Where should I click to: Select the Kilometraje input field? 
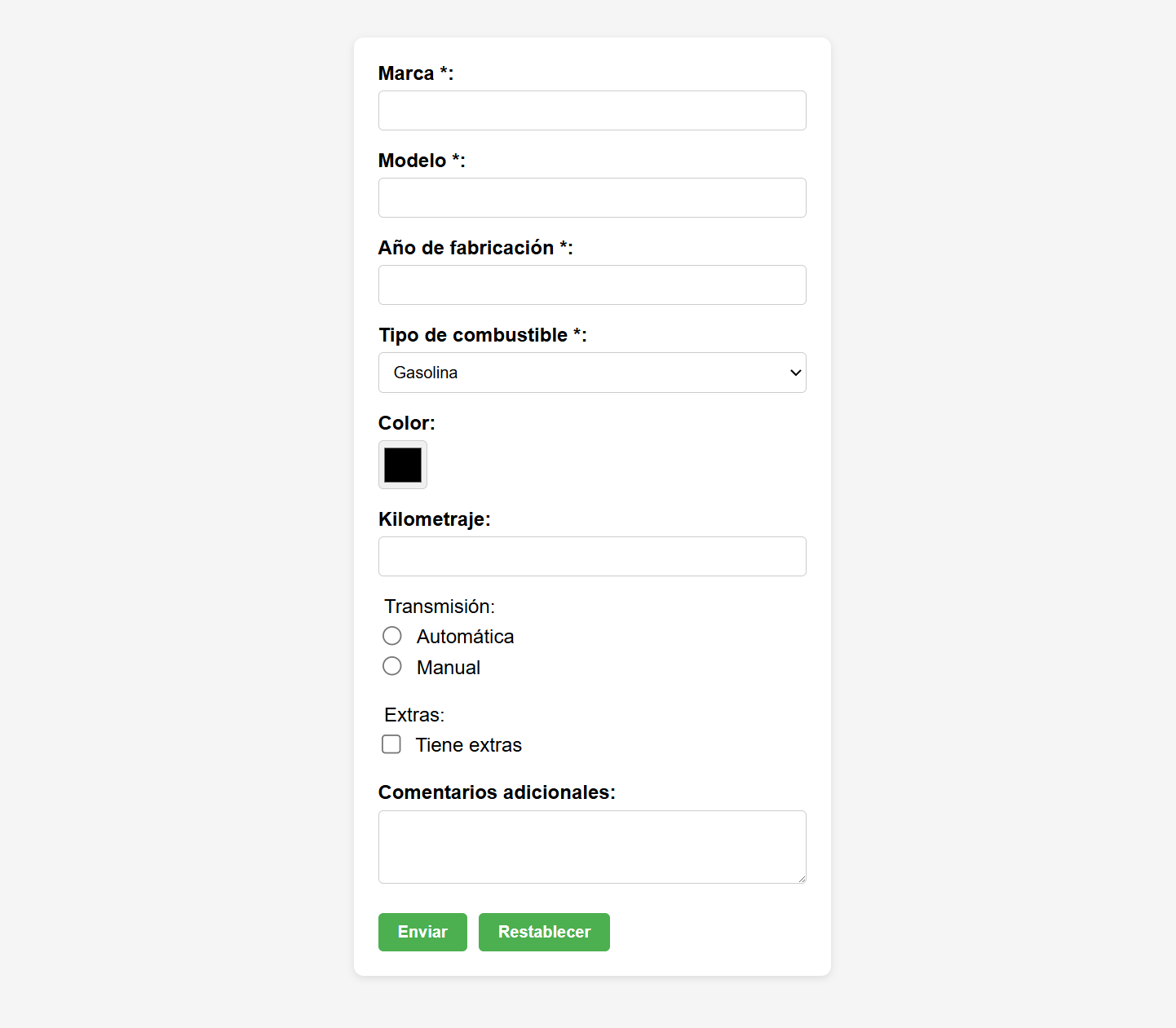click(x=592, y=556)
